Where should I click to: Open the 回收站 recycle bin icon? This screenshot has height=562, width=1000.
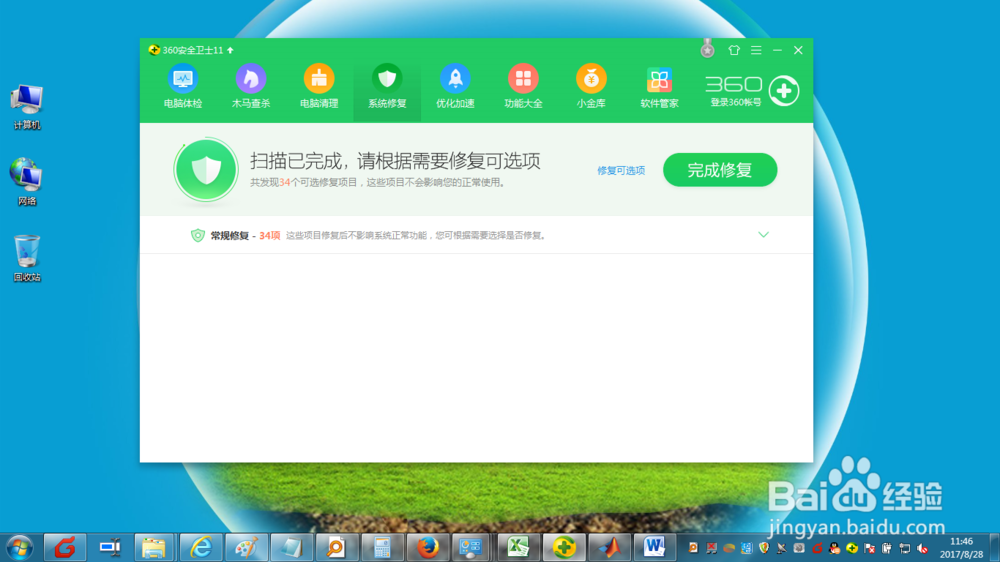click(27, 258)
